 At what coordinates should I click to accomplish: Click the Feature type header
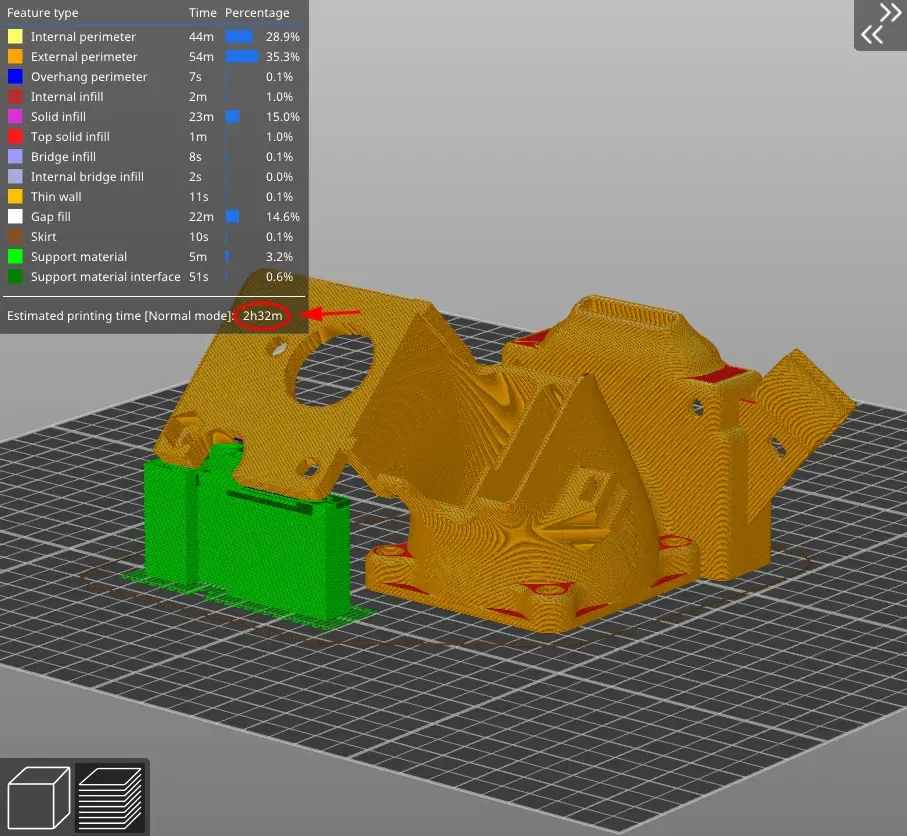42,13
